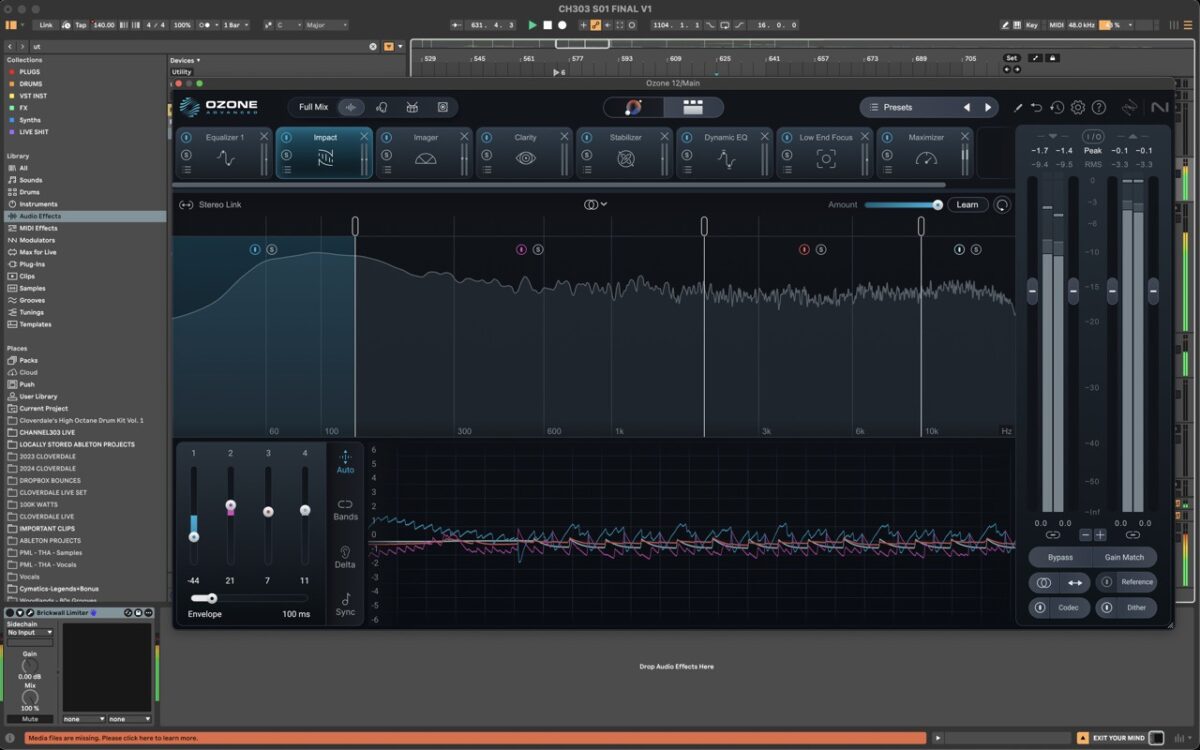
Task: Click the Ozone help question mark icon
Action: [x=1099, y=107]
